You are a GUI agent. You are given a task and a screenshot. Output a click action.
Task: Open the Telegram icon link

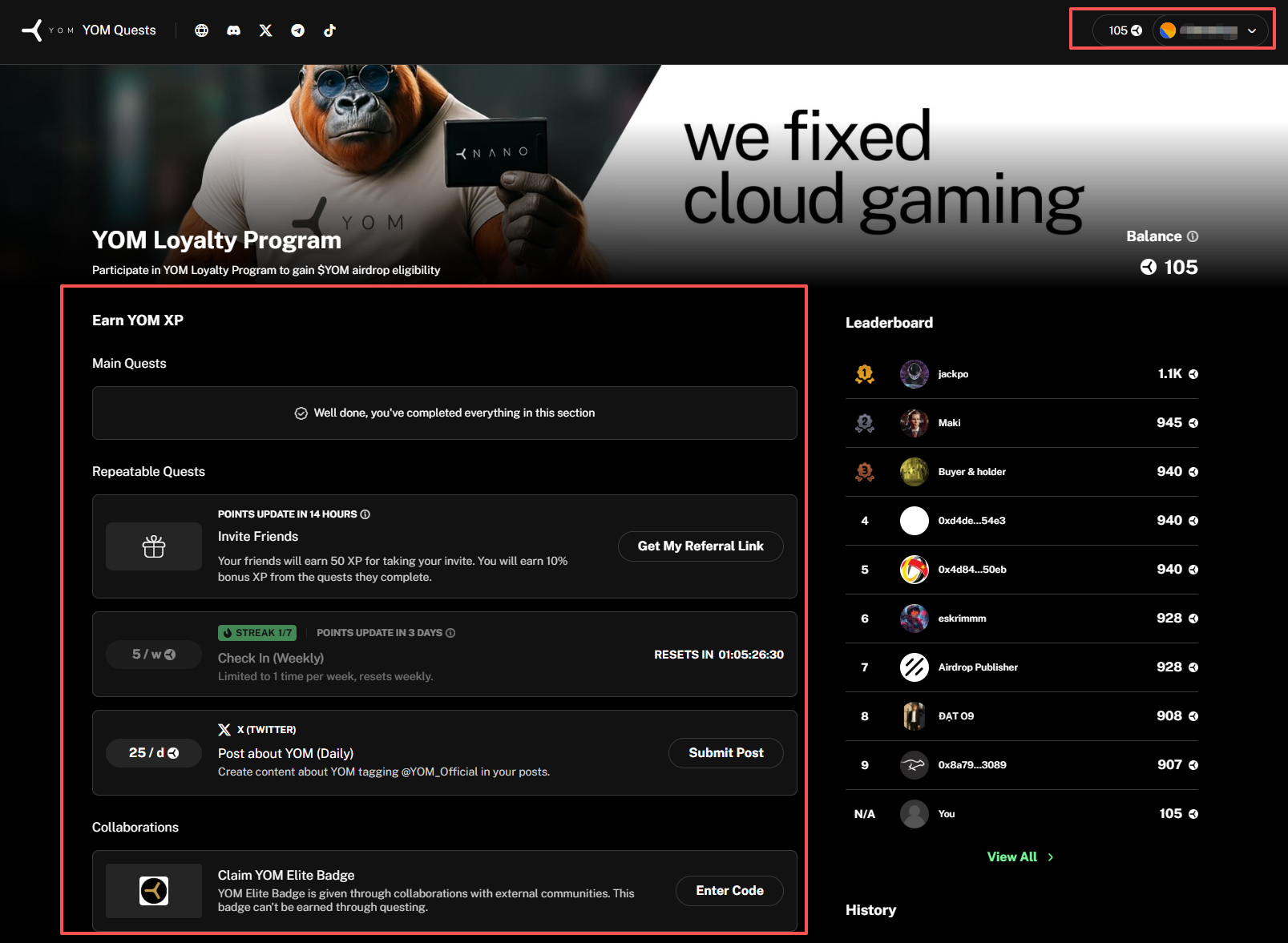tap(297, 30)
